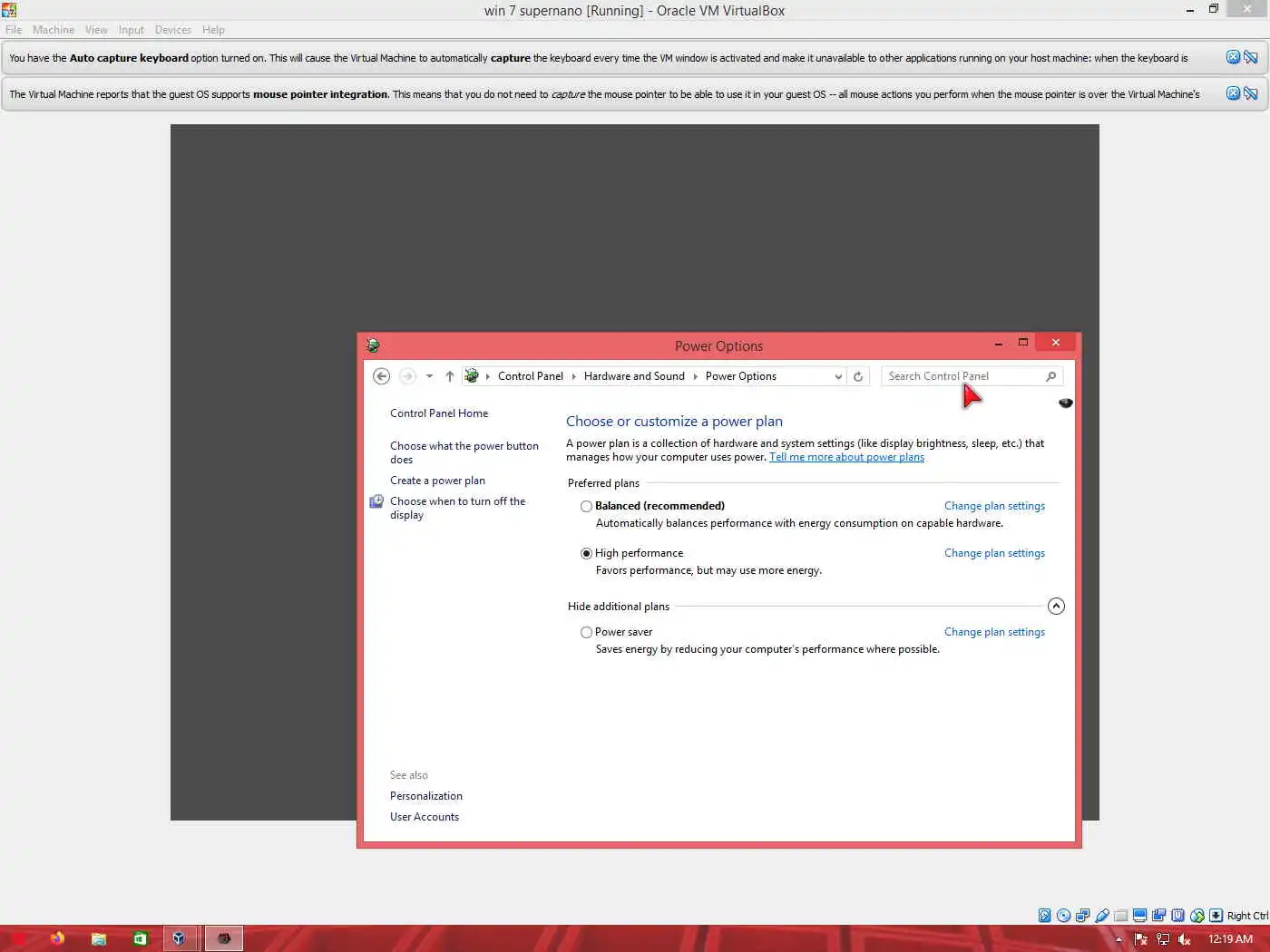Expand the breadcrumb arrow after Control Panel
Screen dimensions: 1270x952
click(573, 376)
